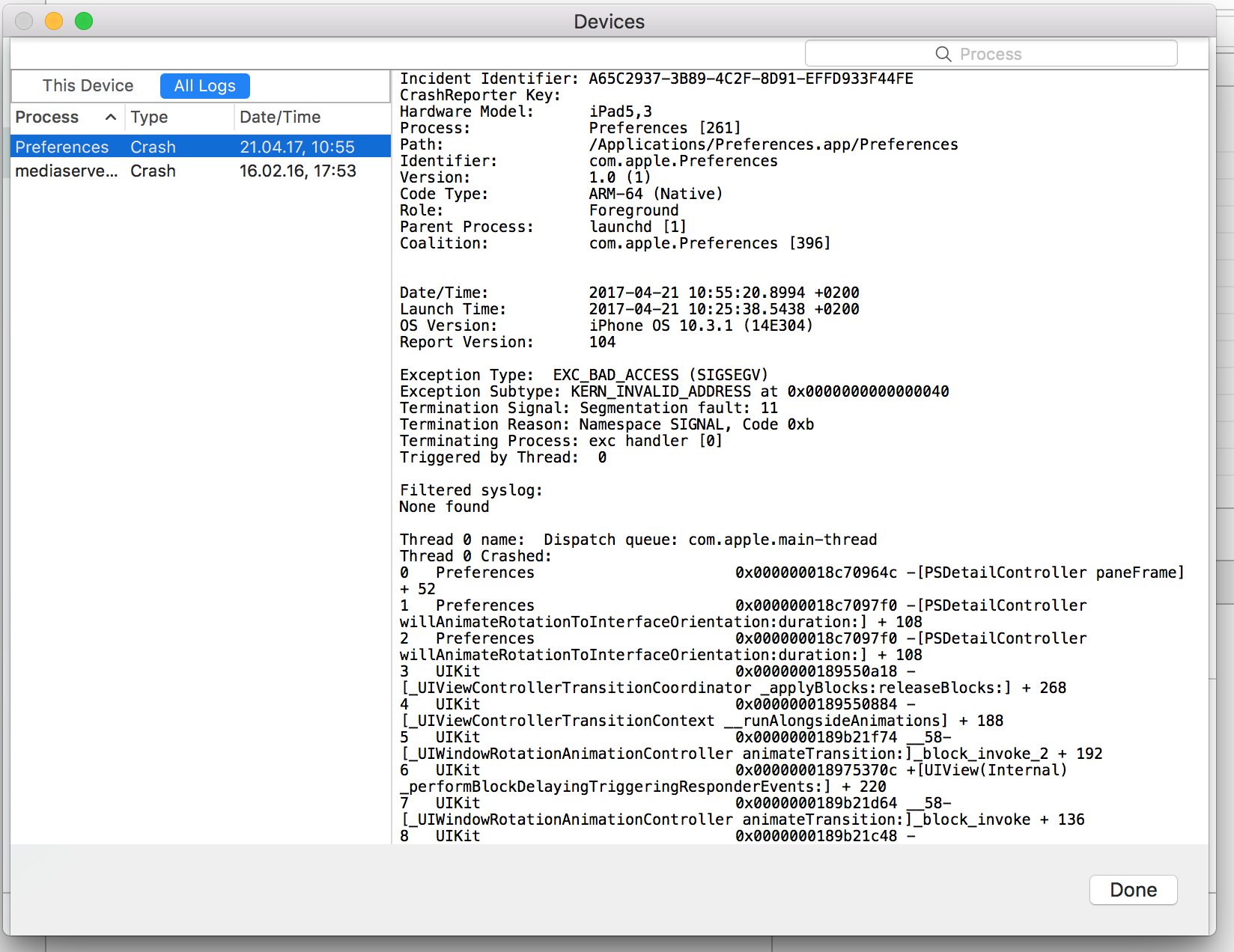The height and width of the screenshot is (952, 1234).
Task: Sort logs by the Process column header
Action: pyautogui.click(x=47, y=118)
